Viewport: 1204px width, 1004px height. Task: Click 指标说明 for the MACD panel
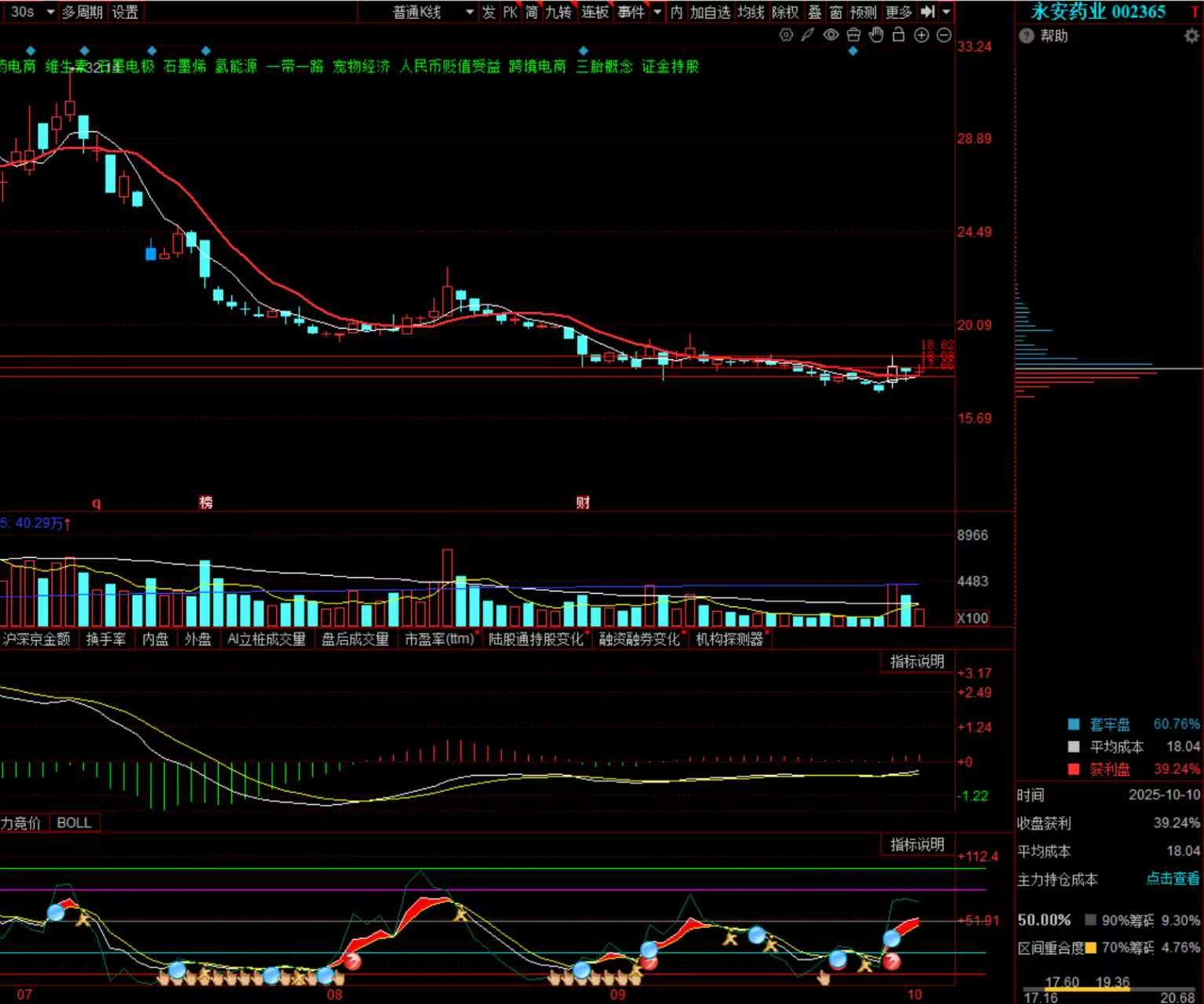917,661
